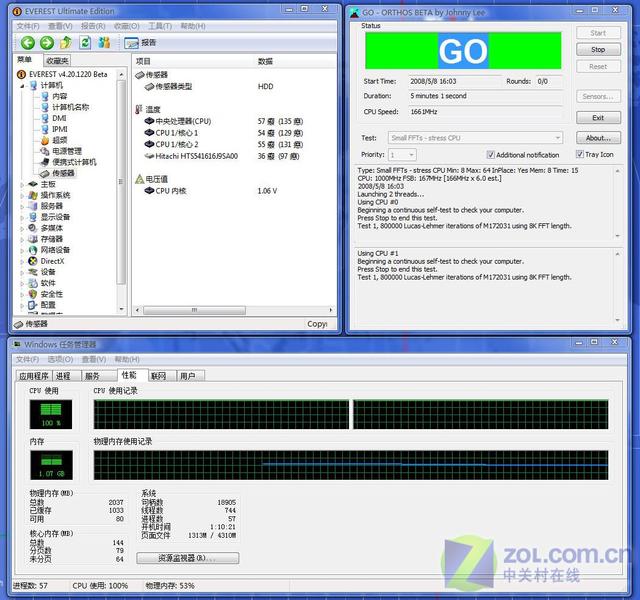Open EVEREST 文件(F) menu
Screen dimensions: 640x600
coord(28,26)
